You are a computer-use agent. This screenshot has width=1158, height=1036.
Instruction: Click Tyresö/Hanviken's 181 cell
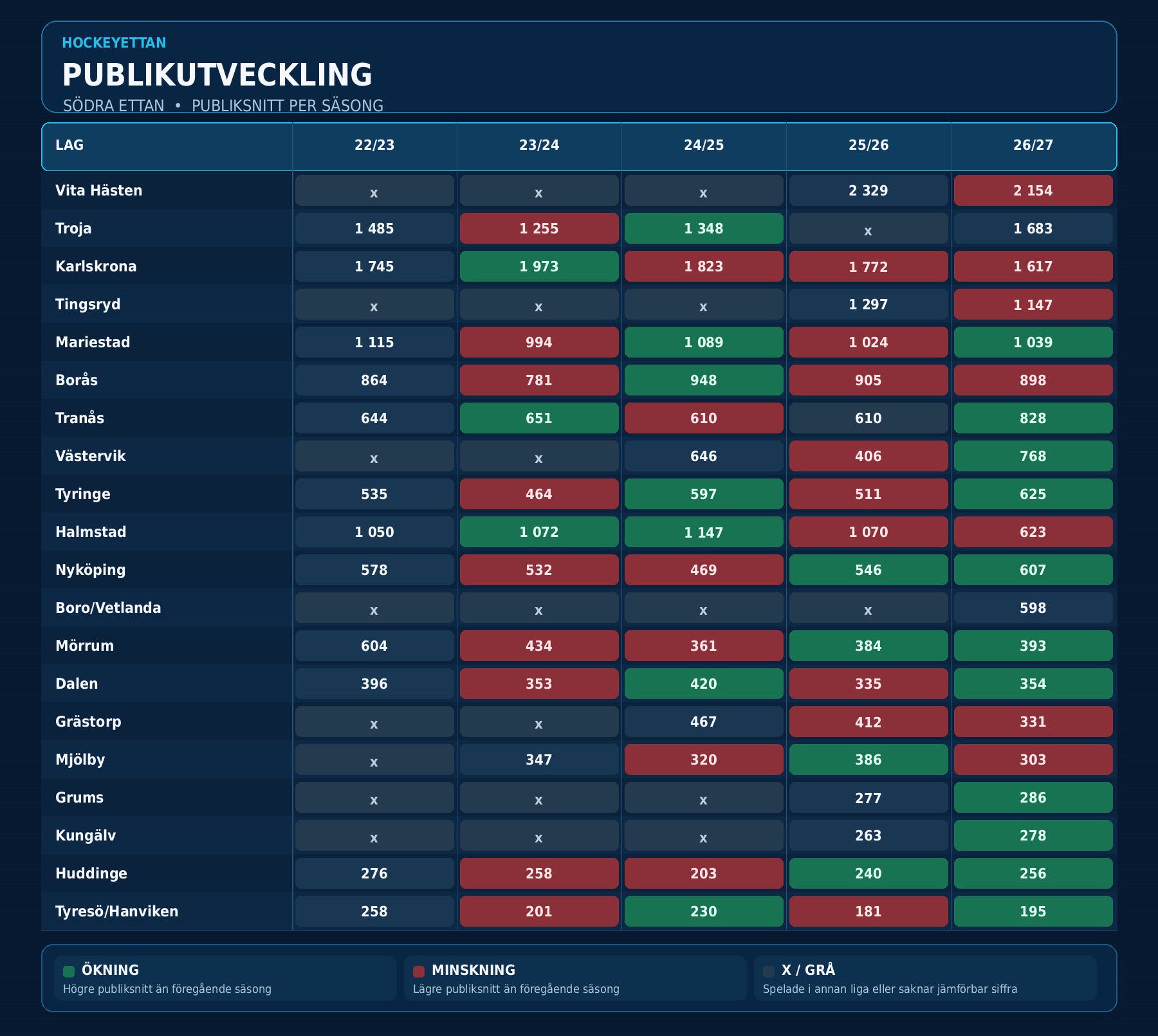click(x=868, y=911)
